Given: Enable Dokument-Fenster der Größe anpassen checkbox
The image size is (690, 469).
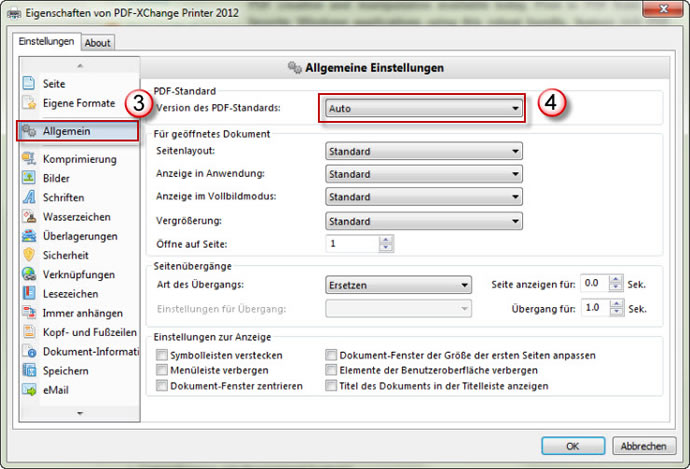Looking at the screenshot, I should click(331, 355).
